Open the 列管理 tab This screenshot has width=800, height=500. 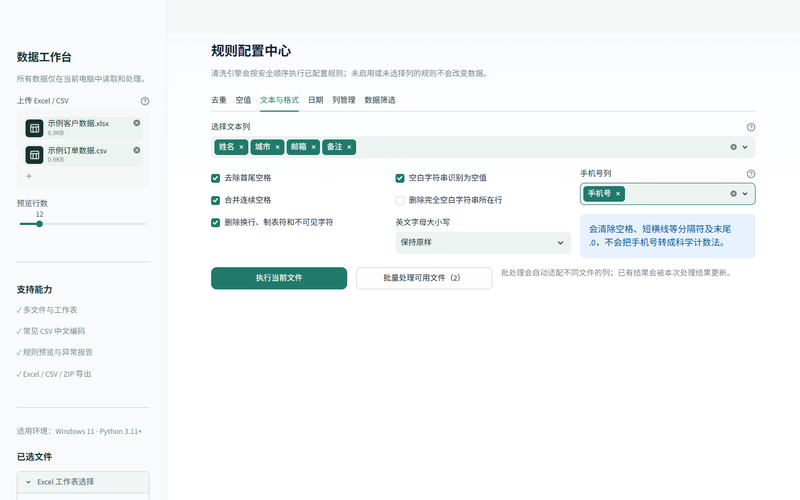(343, 100)
